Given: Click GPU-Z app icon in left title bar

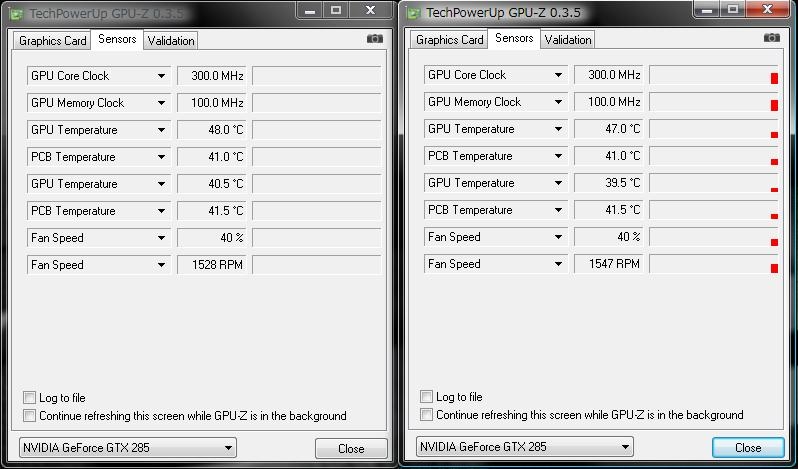Looking at the screenshot, I should 16,14.
